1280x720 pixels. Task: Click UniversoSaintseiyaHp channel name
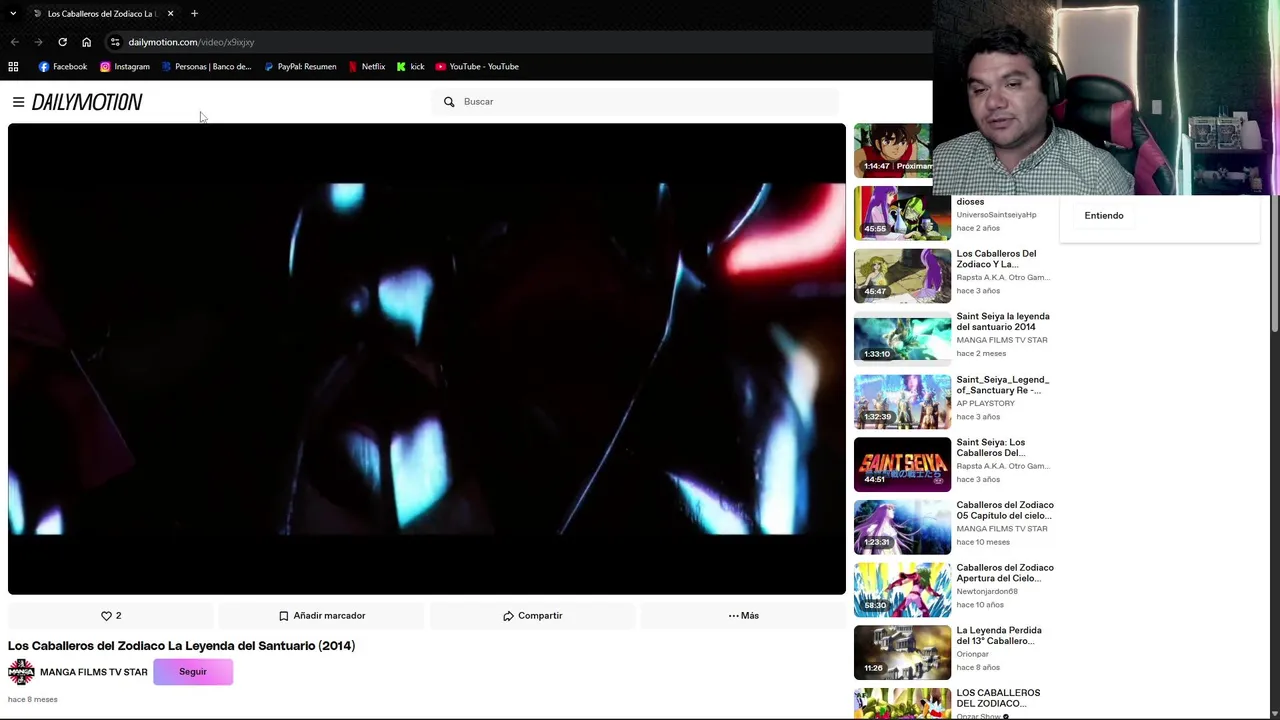coord(996,215)
